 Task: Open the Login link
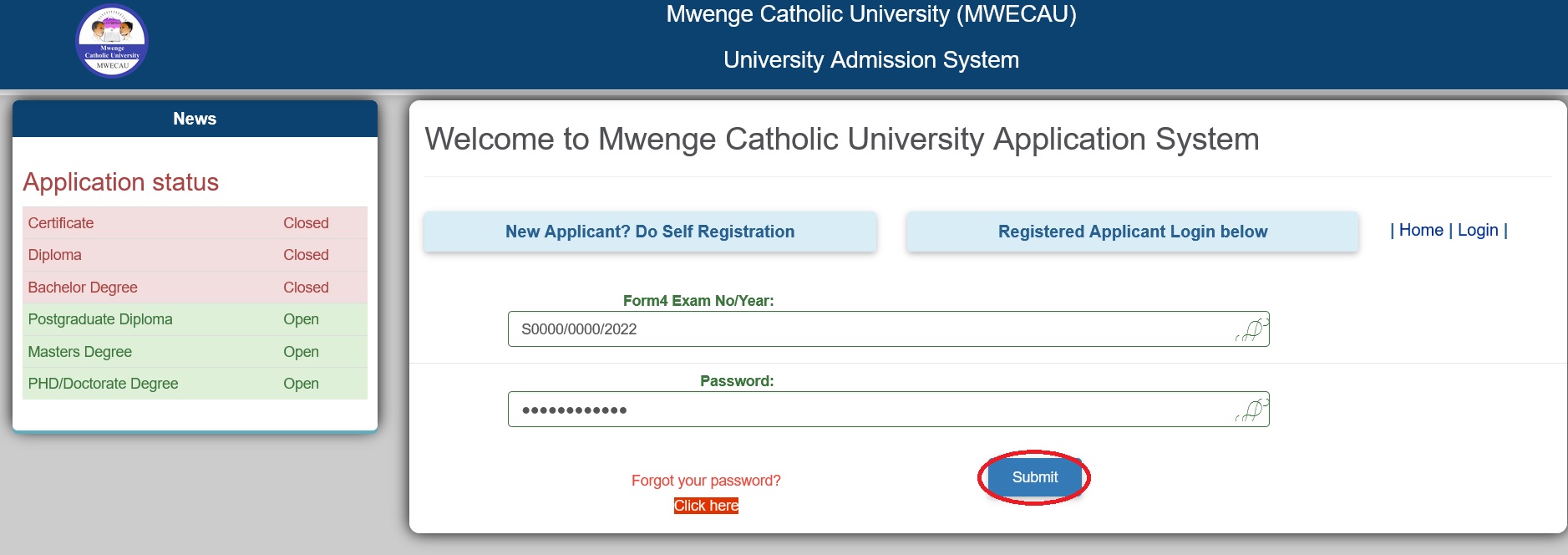pyautogui.click(x=1478, y=230)
